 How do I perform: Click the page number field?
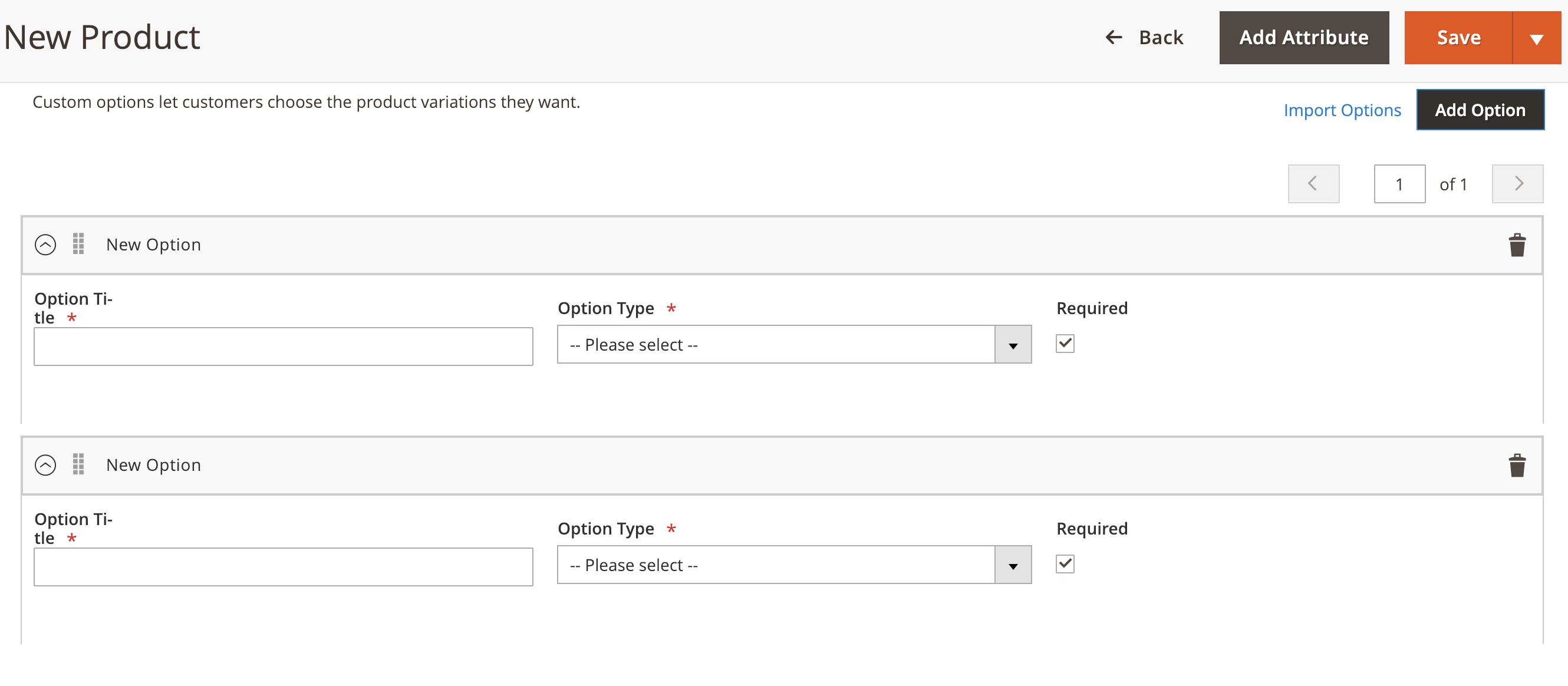pyautogui.click(x=1399, y=184)
